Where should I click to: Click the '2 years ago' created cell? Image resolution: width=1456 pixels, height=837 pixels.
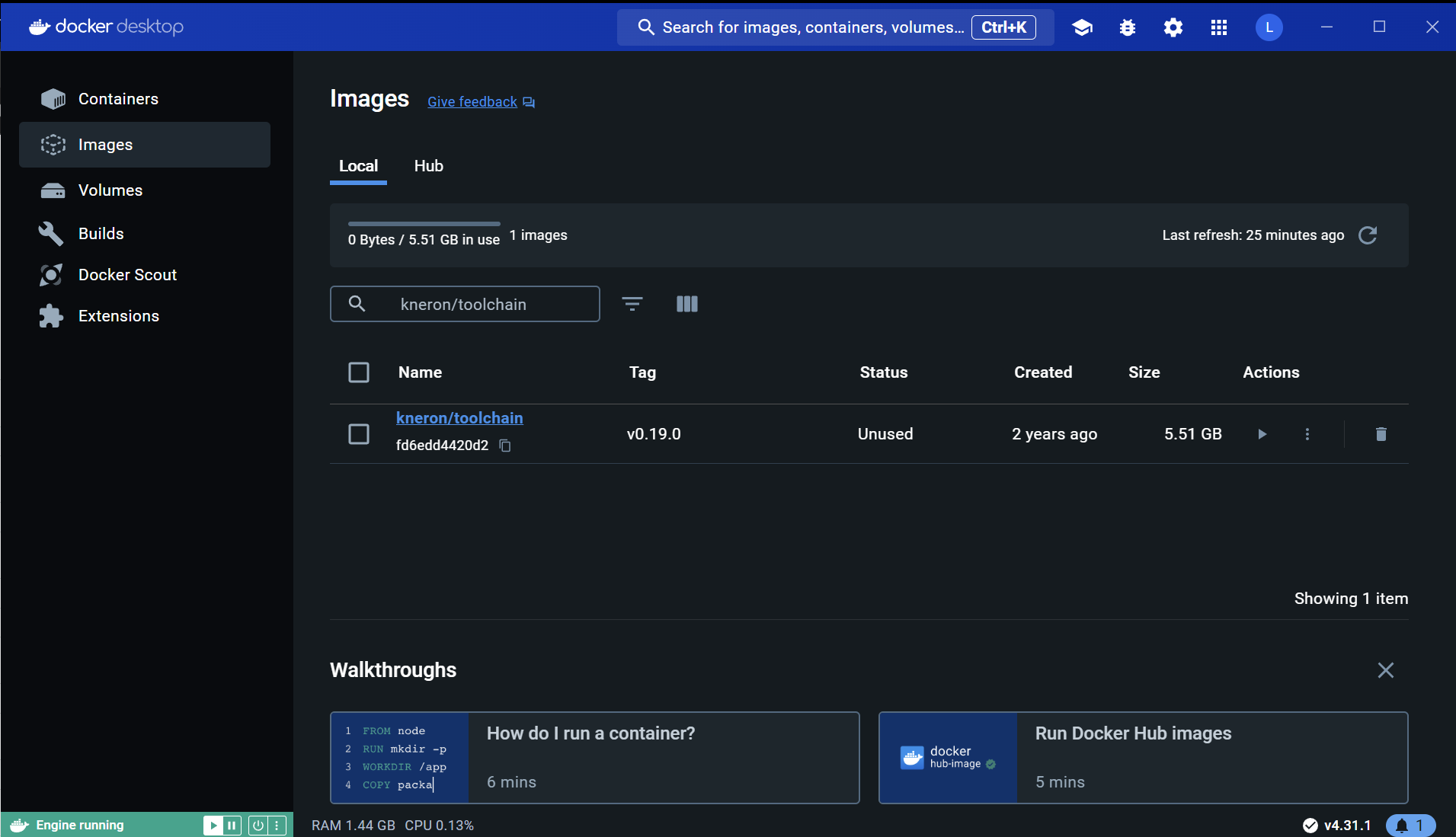(x=1054, y=434)
